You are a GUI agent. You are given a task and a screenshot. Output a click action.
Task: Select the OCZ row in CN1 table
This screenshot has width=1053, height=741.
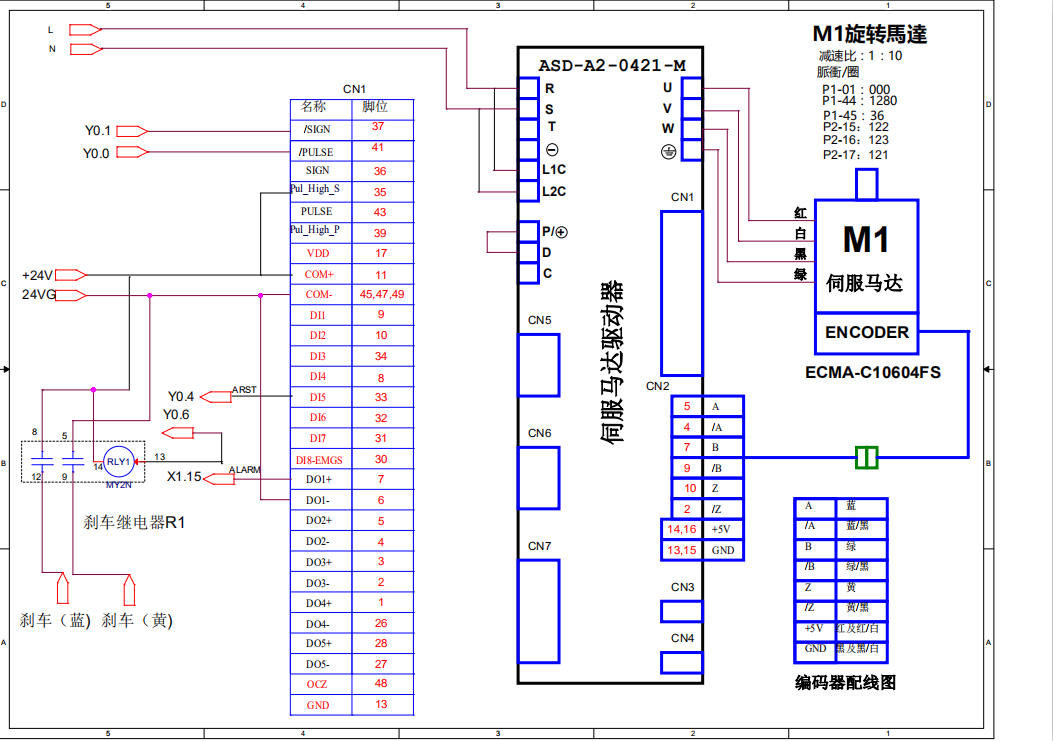coord(317,684)
